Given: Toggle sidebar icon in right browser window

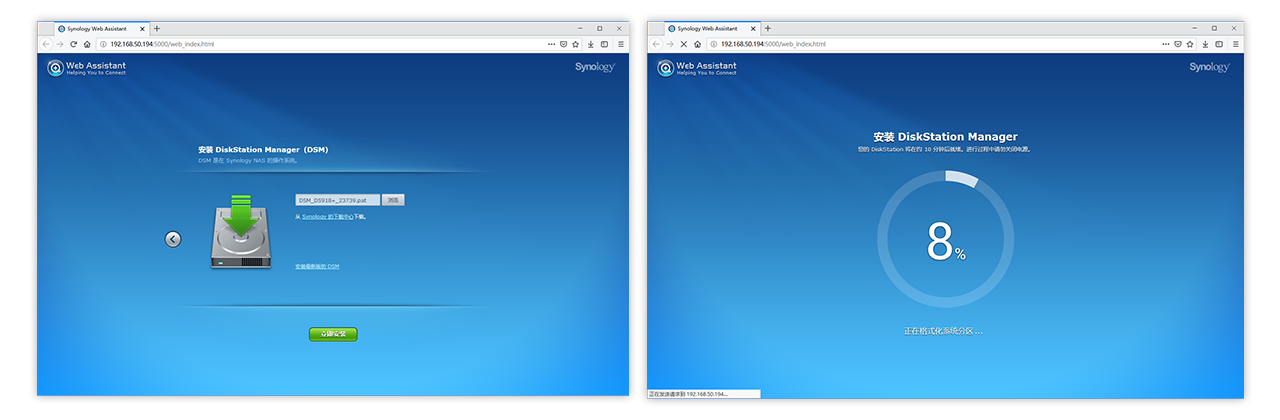Looking at the screenshot, I should (x=1219, y=44).
